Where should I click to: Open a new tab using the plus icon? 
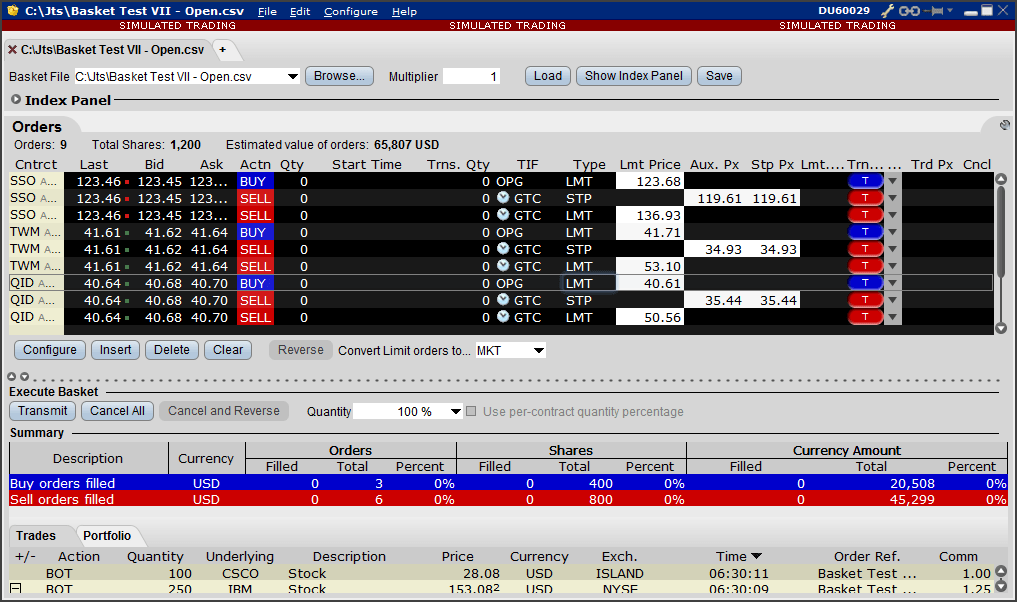(225, 48)
